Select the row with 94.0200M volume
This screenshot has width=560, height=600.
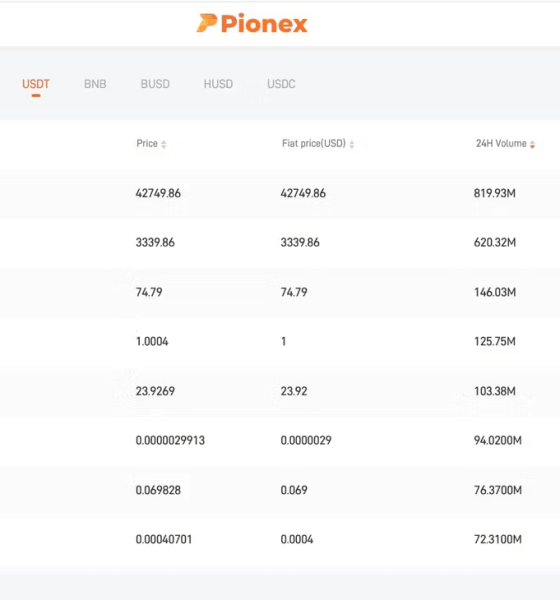tap(280, 440)
